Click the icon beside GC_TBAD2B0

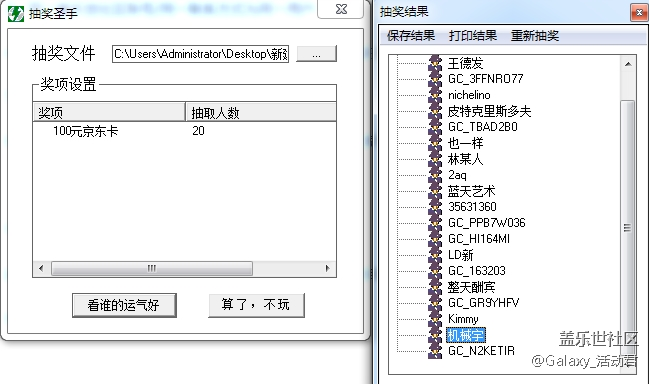pos(435,127)
